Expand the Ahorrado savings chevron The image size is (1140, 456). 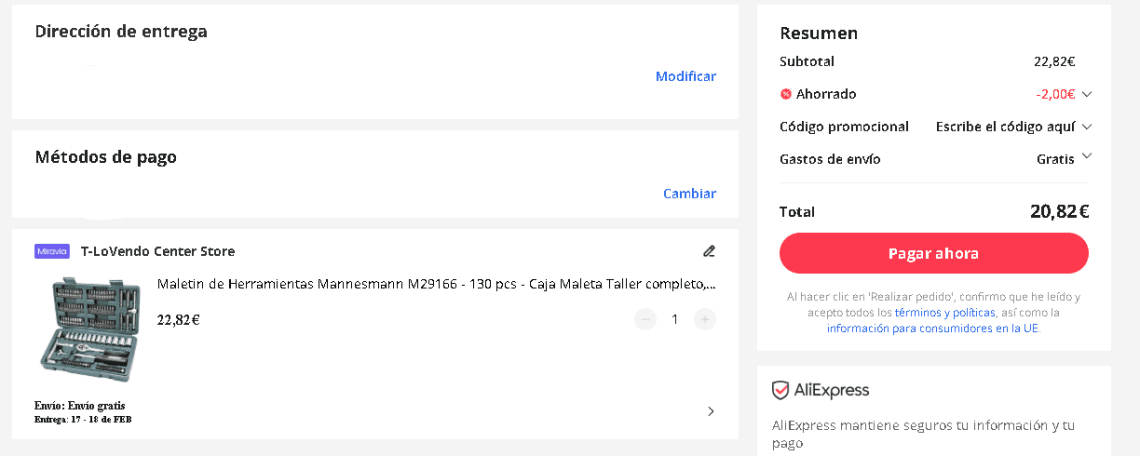pos(1087,94)
